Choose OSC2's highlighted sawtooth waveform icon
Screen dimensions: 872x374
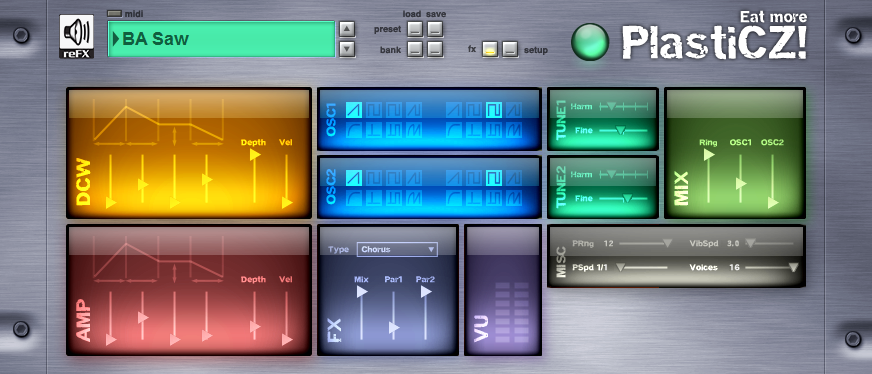tap(354, 178)
